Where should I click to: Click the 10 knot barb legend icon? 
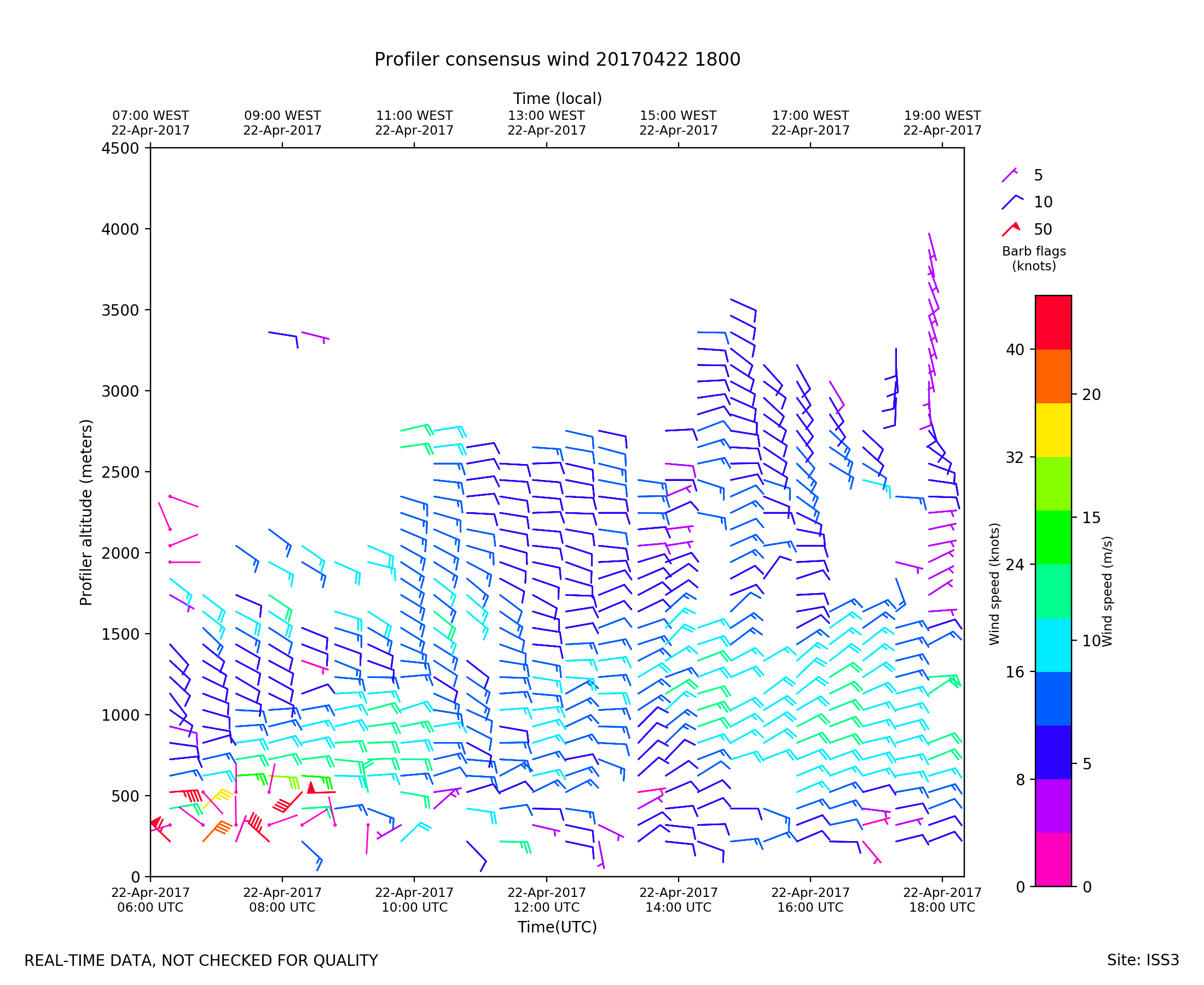coord(1010,202)
